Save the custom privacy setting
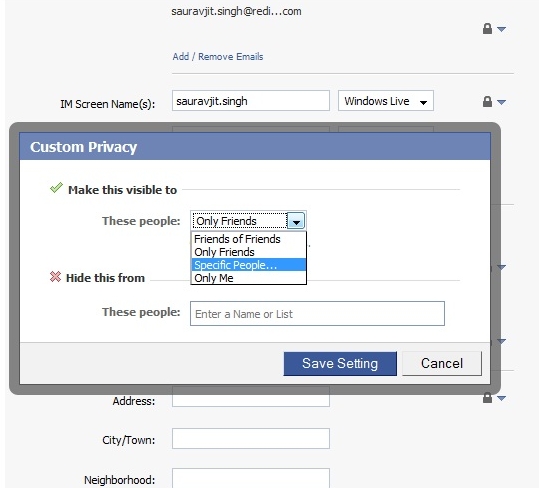The image size is (539, 488). [x=340, y=364]
